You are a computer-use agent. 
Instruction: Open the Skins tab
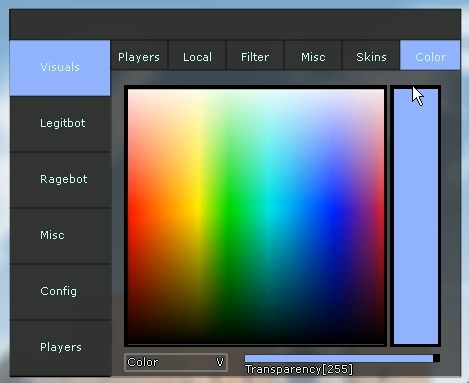(x=371, y=55)
